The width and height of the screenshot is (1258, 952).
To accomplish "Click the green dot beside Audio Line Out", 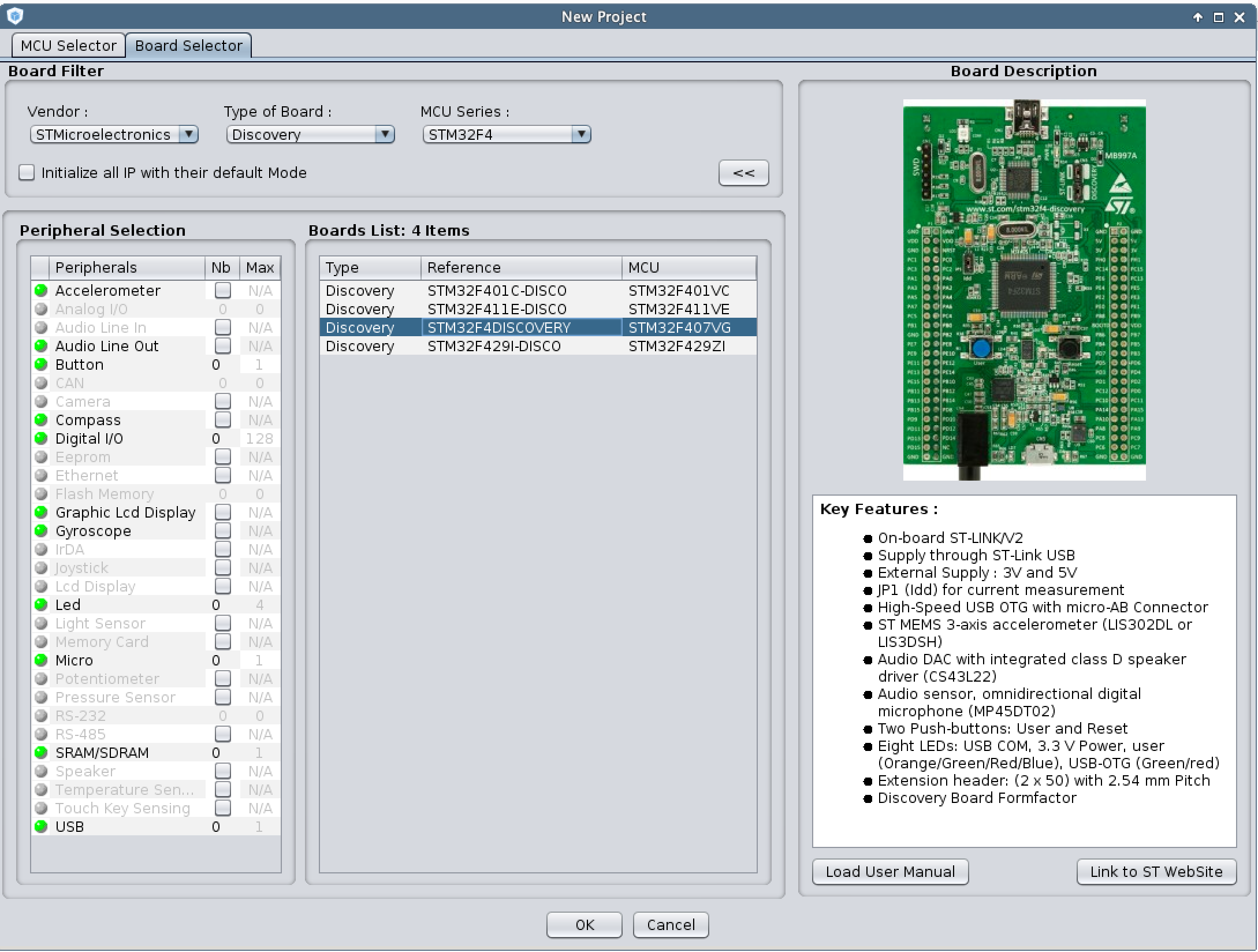I will tap(40, 345).
